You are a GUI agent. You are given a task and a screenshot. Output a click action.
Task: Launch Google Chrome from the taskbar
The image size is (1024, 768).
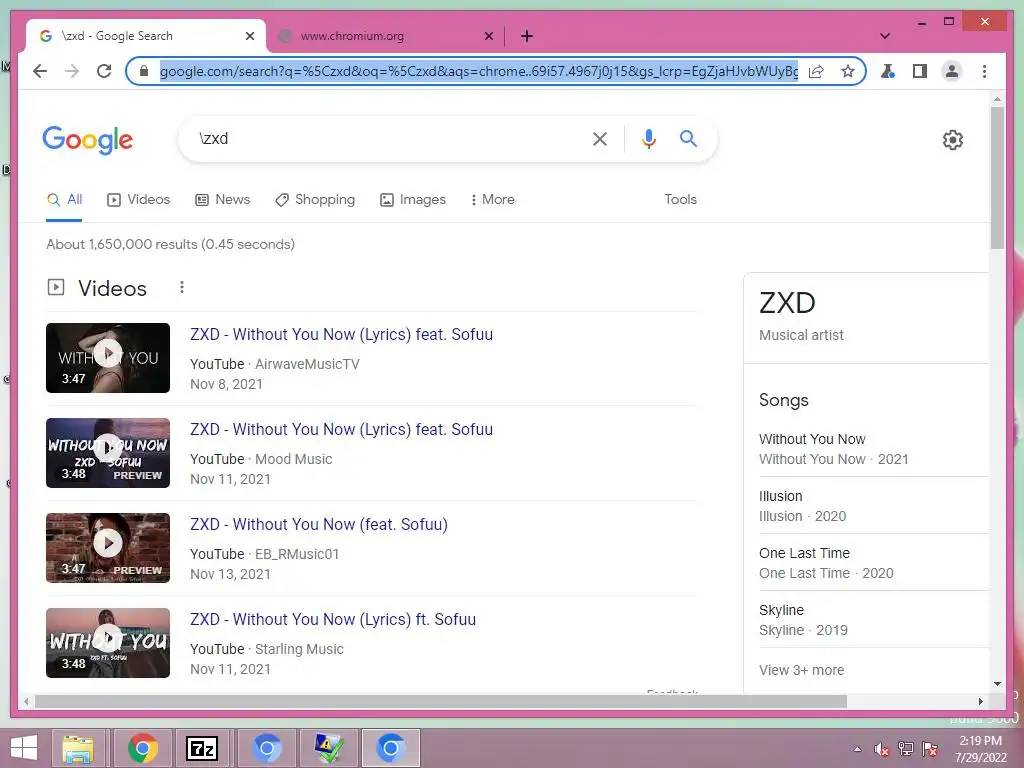(x=143, y=748)
